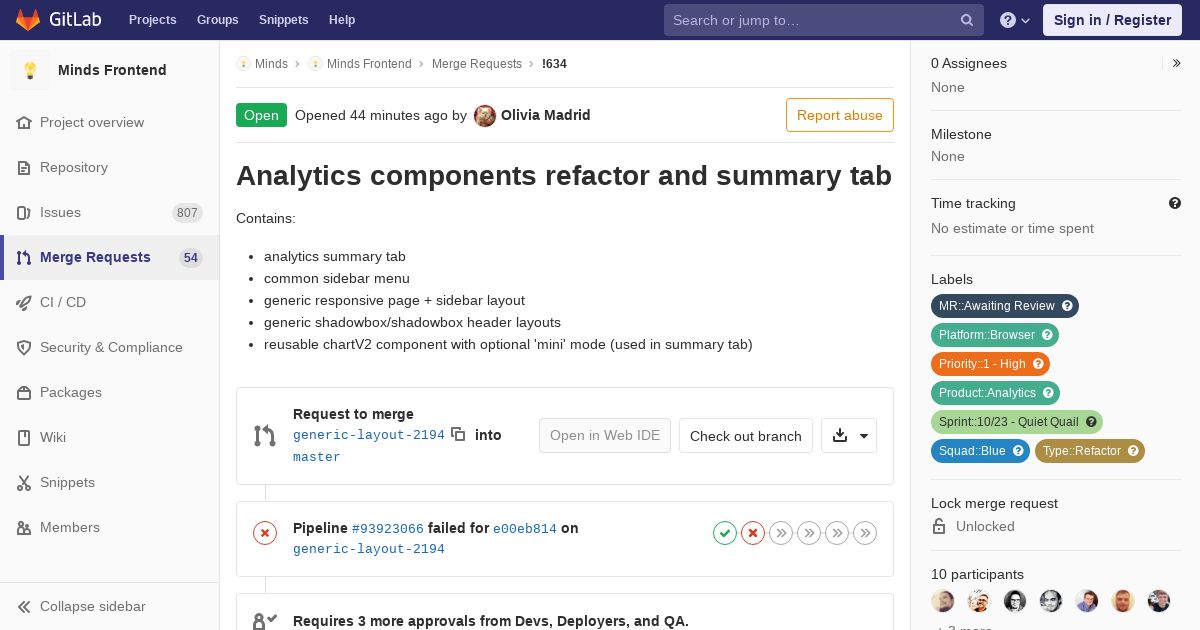1200x630 pixels.
Task: Click the Members people icon
Action: (x=24, y=527)
